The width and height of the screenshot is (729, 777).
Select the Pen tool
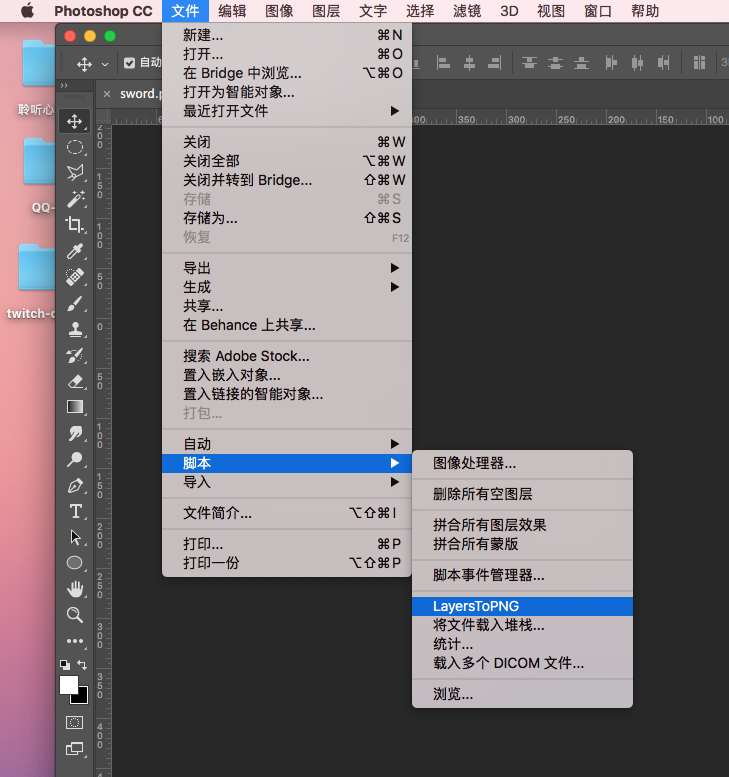click(75, 485)
